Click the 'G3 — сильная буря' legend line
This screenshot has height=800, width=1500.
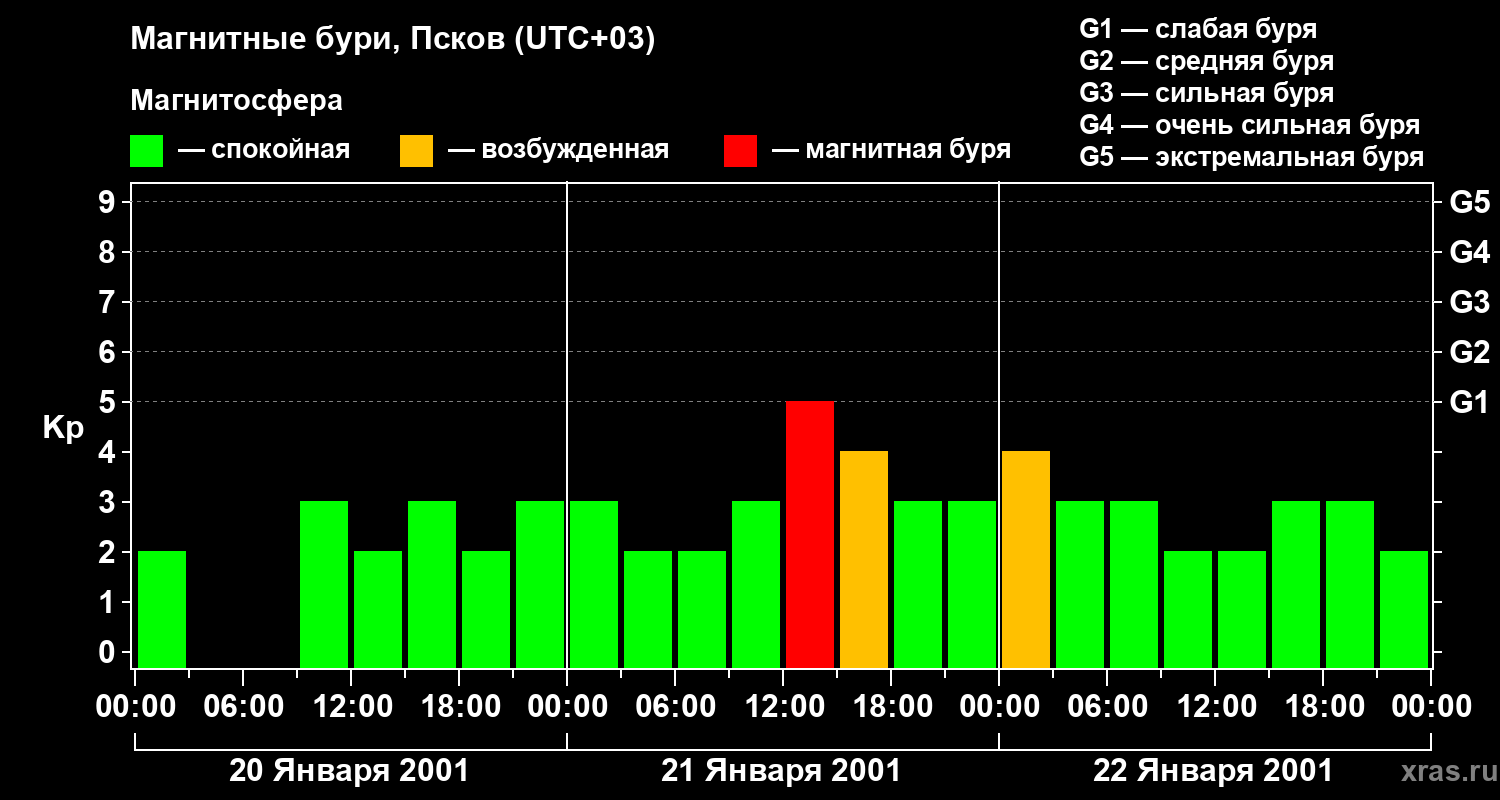[1207, 93]
